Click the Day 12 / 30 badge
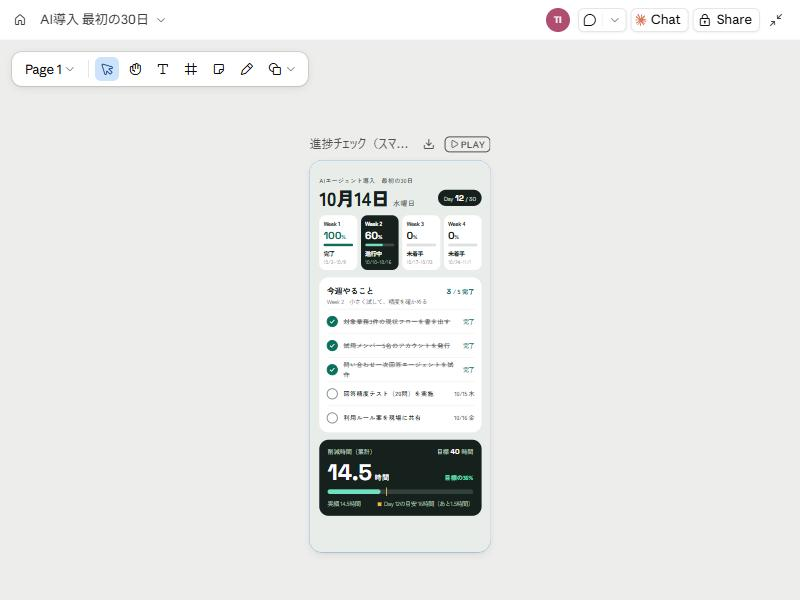Viewport: 800px width, 600px height. [460, 198]
